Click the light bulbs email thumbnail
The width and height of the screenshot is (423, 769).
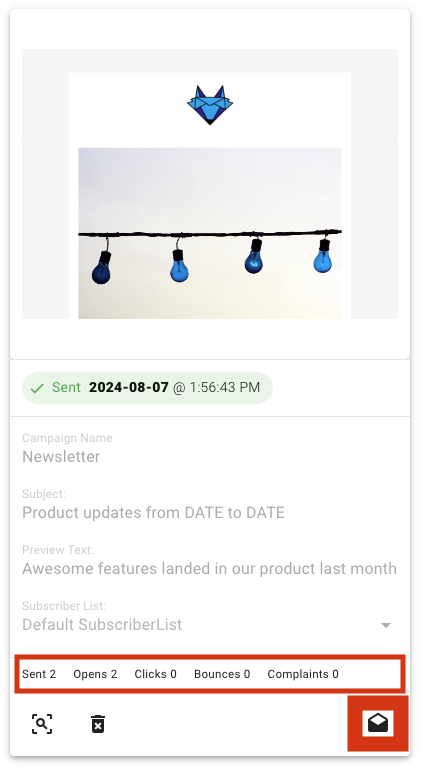tap(210, 233)
